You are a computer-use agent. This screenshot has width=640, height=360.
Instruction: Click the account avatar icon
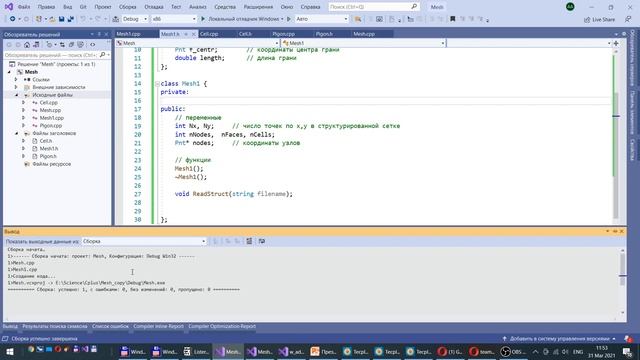point(570,7)
